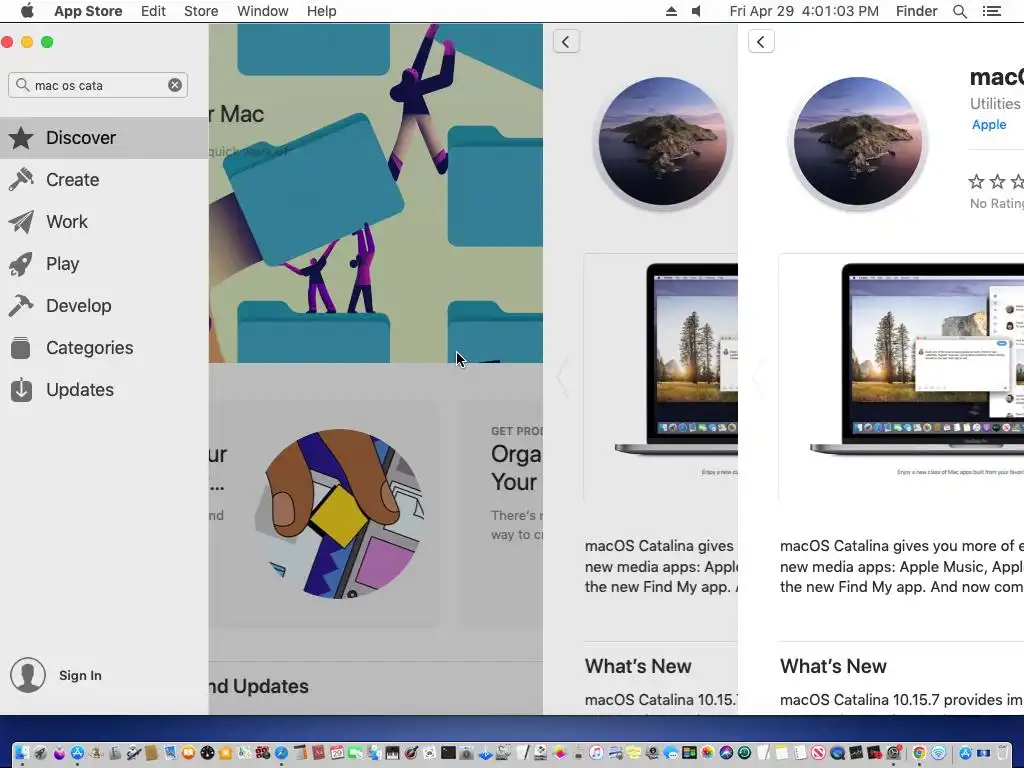
Task: Click the first rating star
Action: 976,181
